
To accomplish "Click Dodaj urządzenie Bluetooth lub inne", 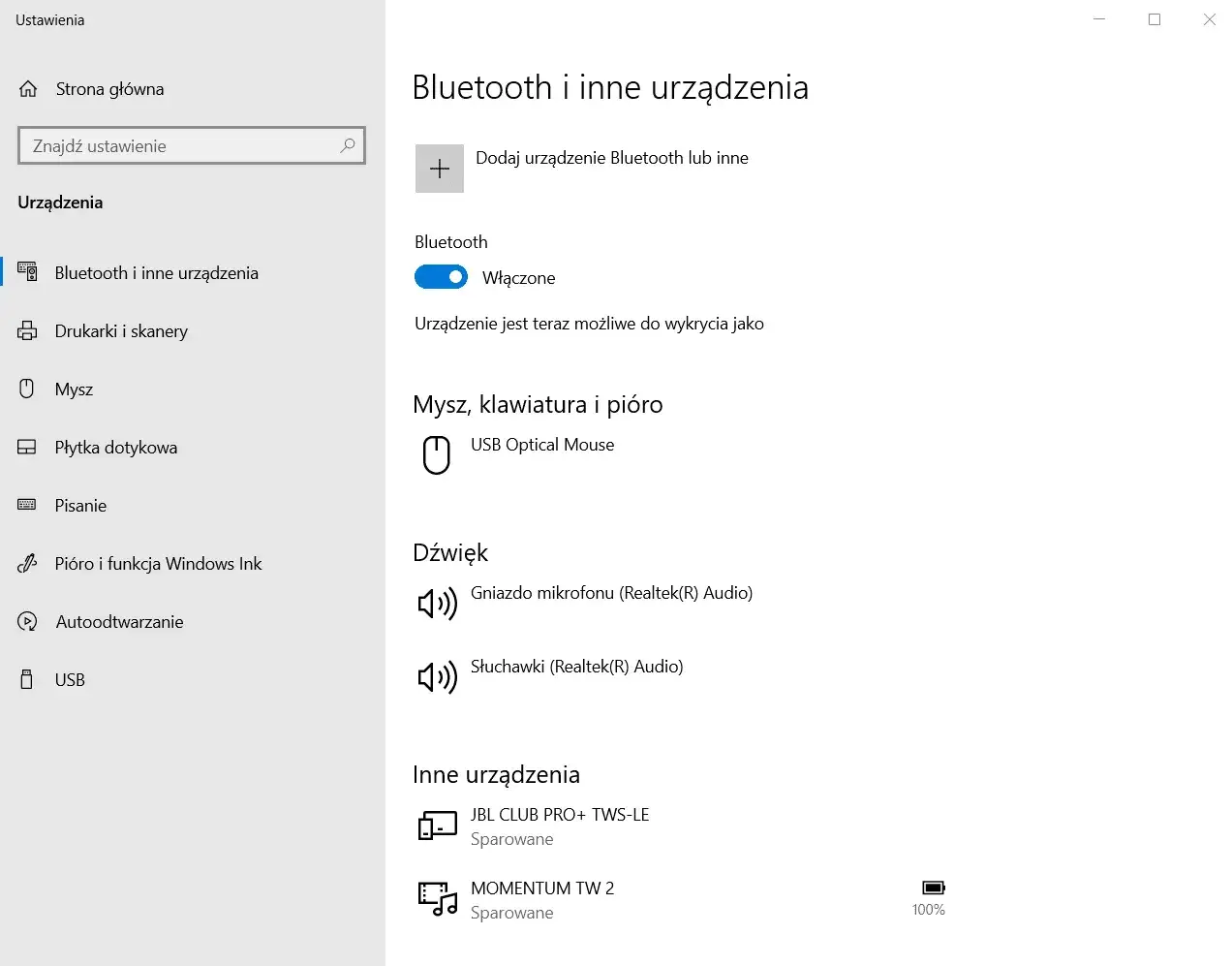I will (611, 158).
